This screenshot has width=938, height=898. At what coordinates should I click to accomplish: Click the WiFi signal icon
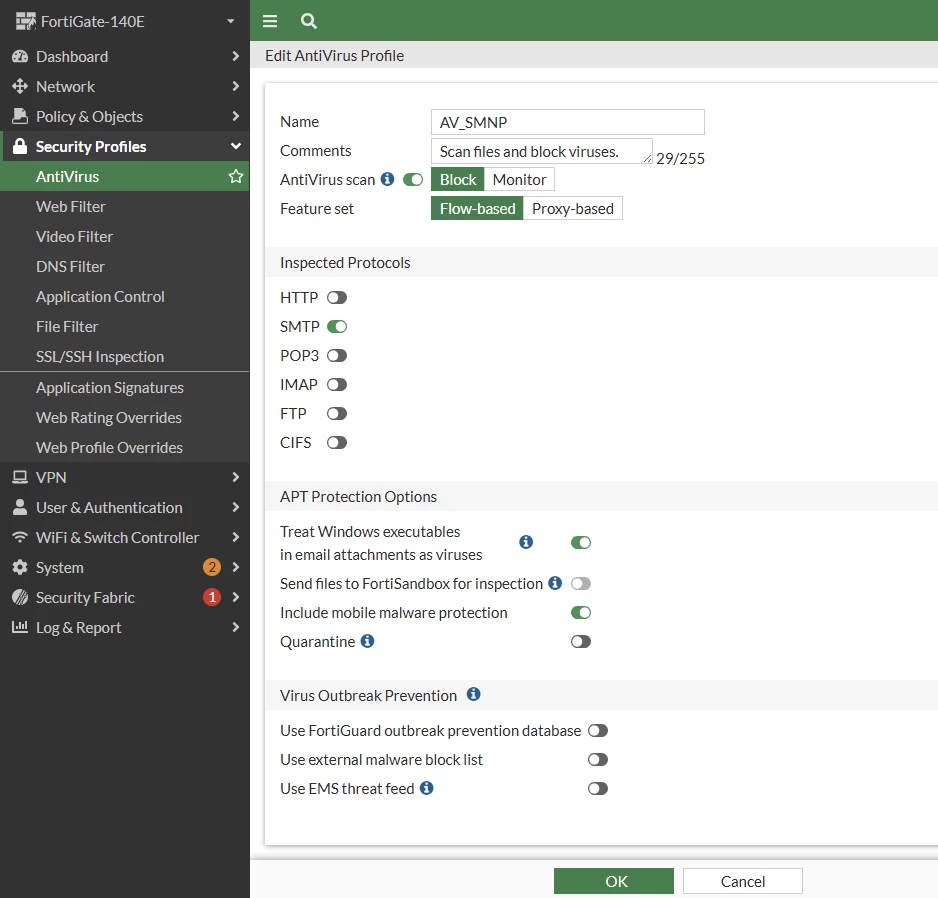pos(20,537)
